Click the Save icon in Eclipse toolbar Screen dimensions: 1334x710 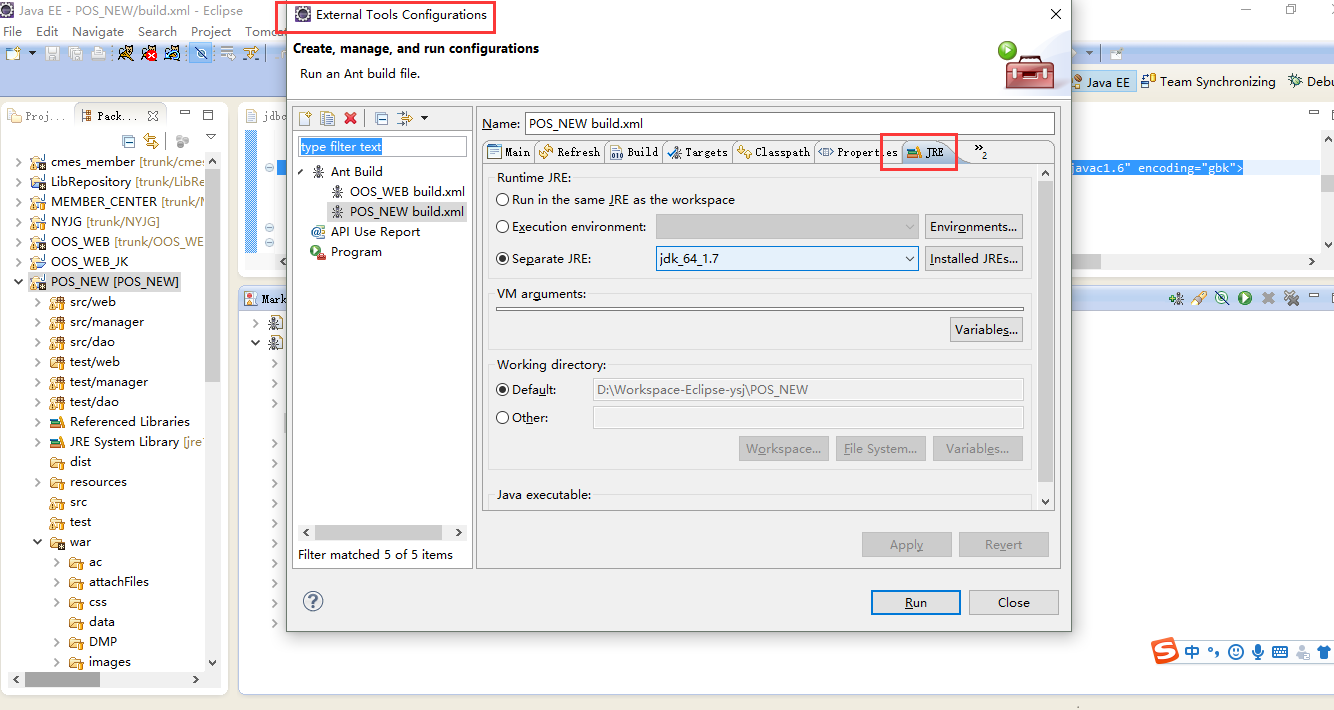pos(52,53)
